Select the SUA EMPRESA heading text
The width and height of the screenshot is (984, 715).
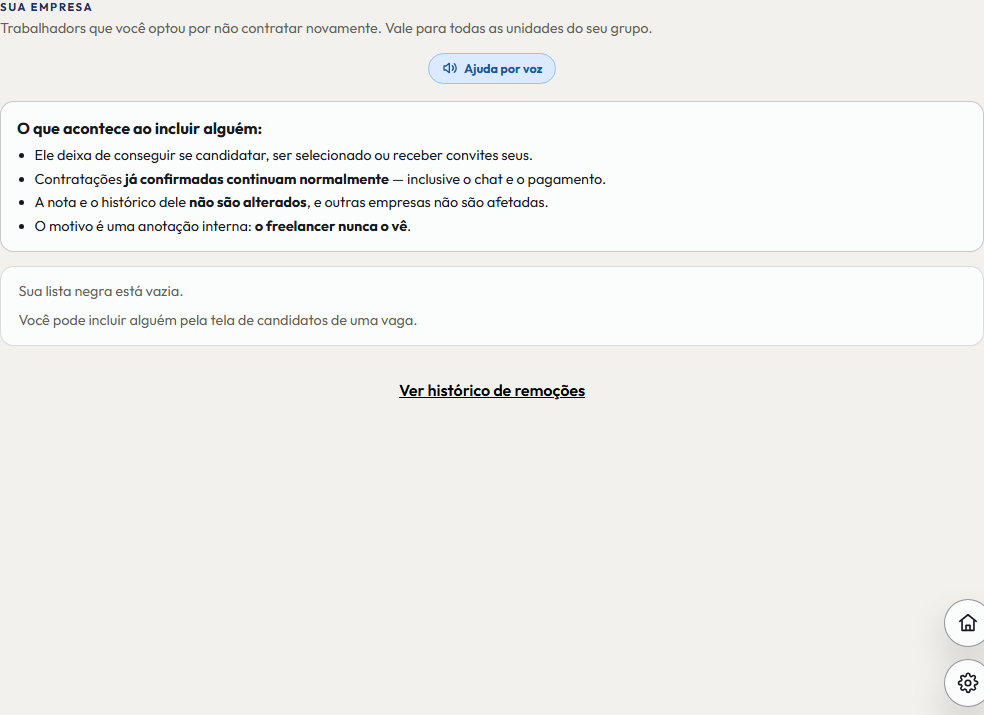click(46, 7)
